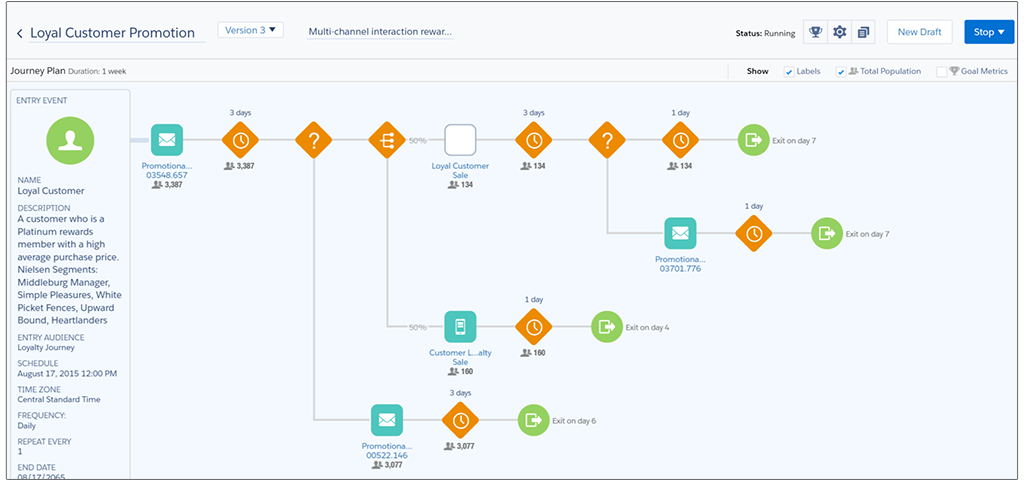This screenshot has width=1024, height=482.
Task: Click the Loyal Customer Promotion journey title
Action: point(112,33)
